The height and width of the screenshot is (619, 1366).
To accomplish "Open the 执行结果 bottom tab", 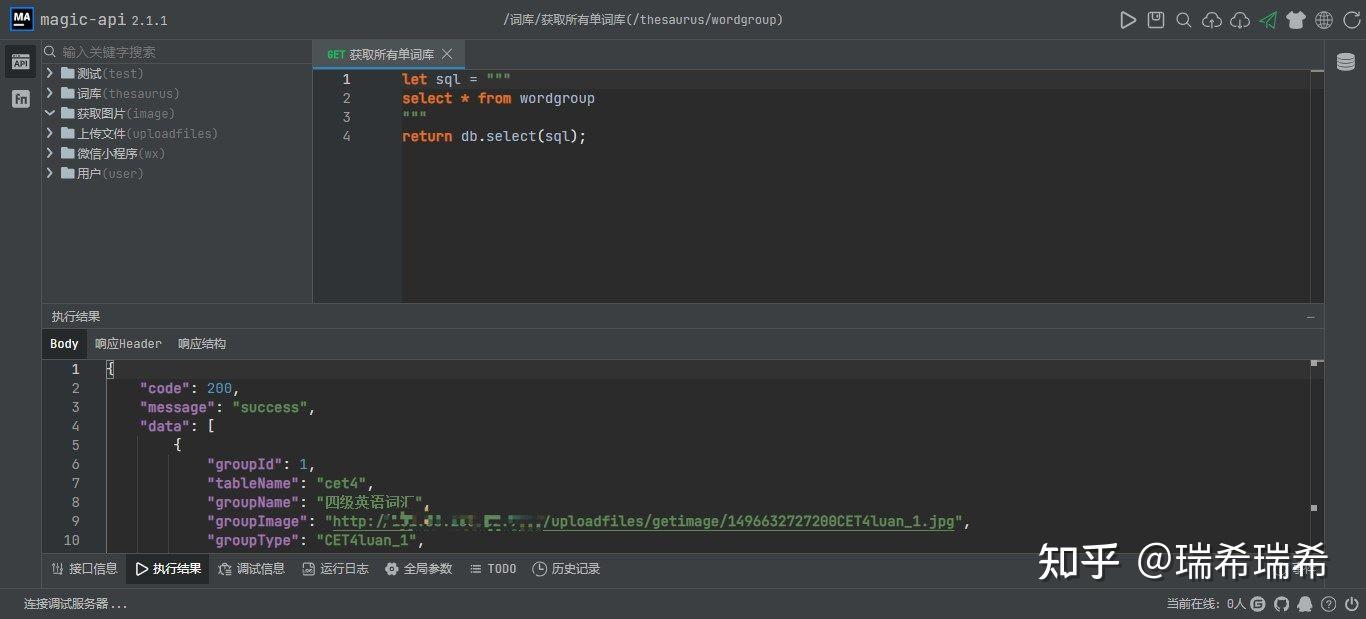I will point(168,569).
